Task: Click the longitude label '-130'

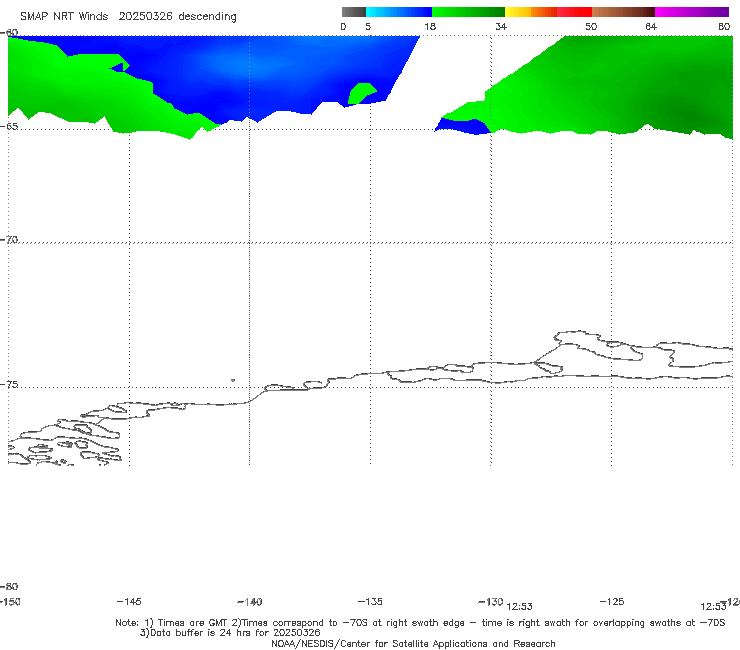Action: coord(491,601)
